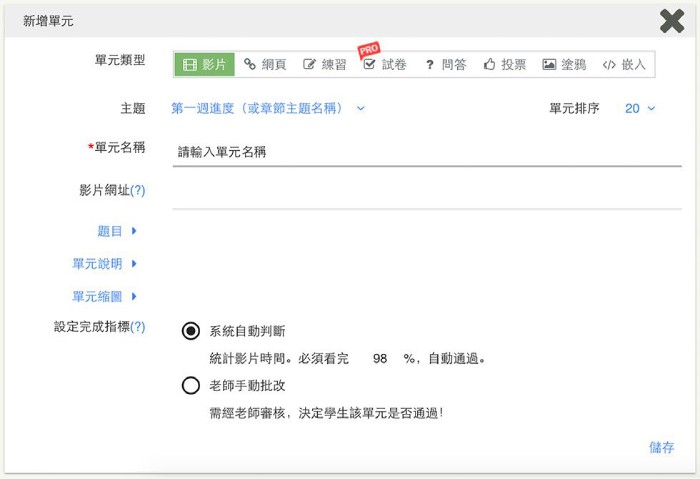Select the 試卷 checkbox icon unit type
This screenshot has width=700, height=479.
point(385,64)
